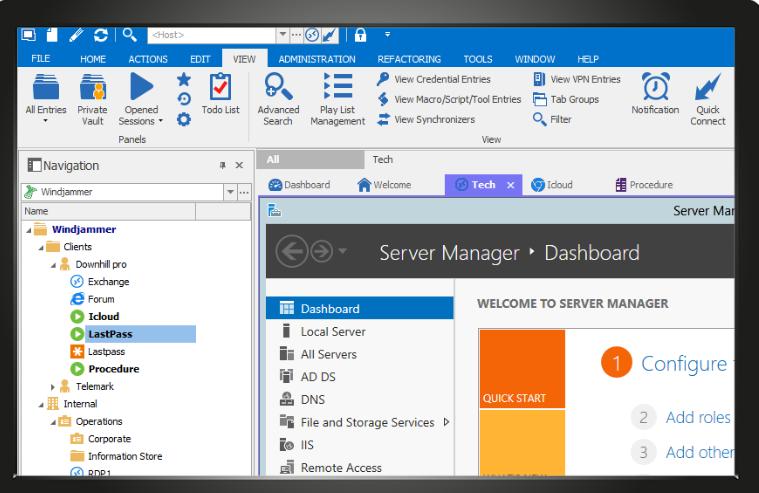Open the REFACTORING ribbon tab
Screen dimensions: 759x493
[x=409, y=59]
